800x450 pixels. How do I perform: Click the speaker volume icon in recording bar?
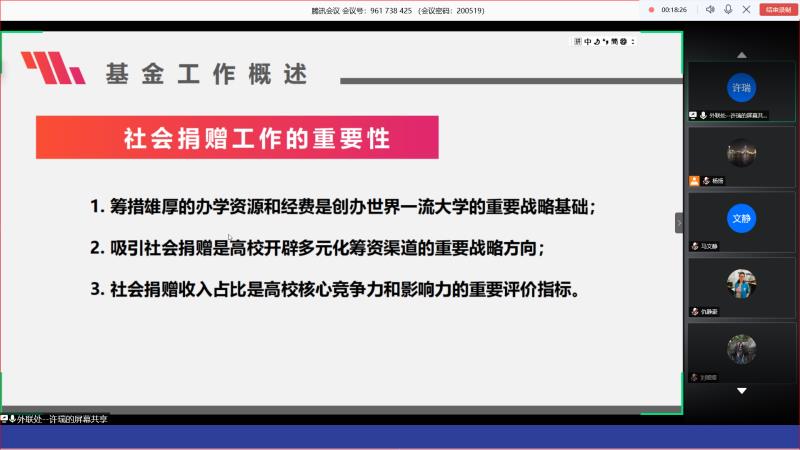[710, 9]
